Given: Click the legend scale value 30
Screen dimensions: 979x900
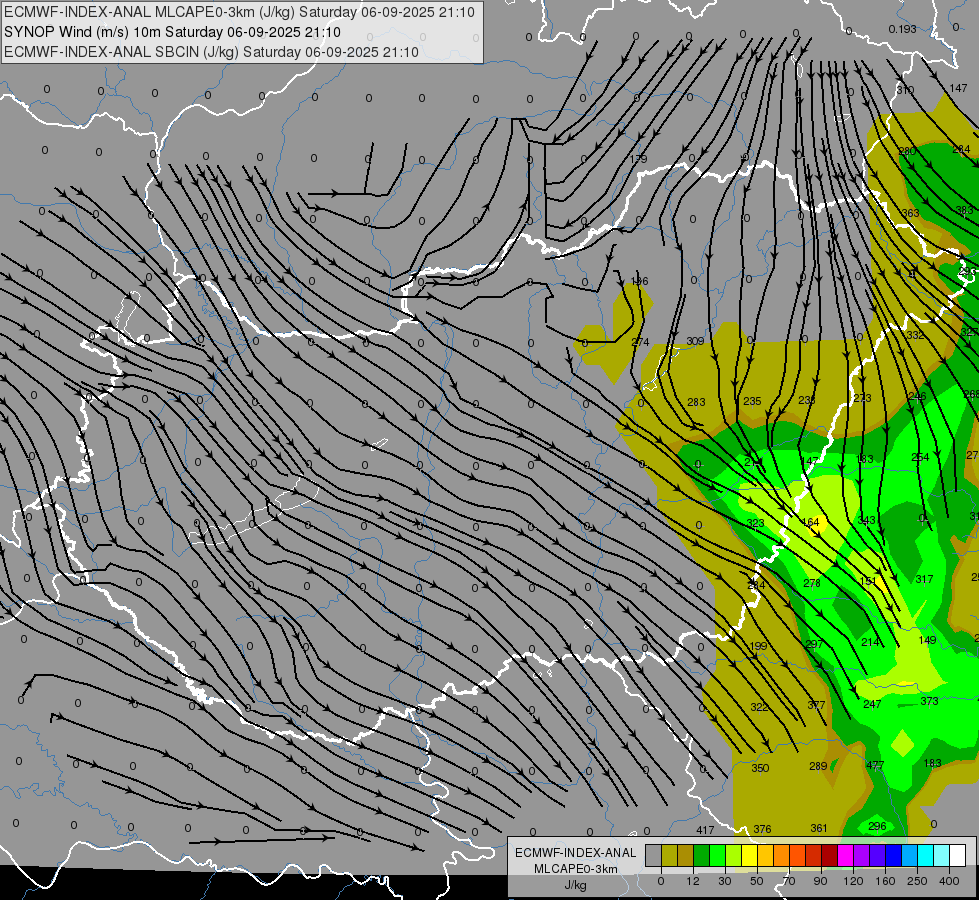Looking at the screenshot, I should point(725,881).
